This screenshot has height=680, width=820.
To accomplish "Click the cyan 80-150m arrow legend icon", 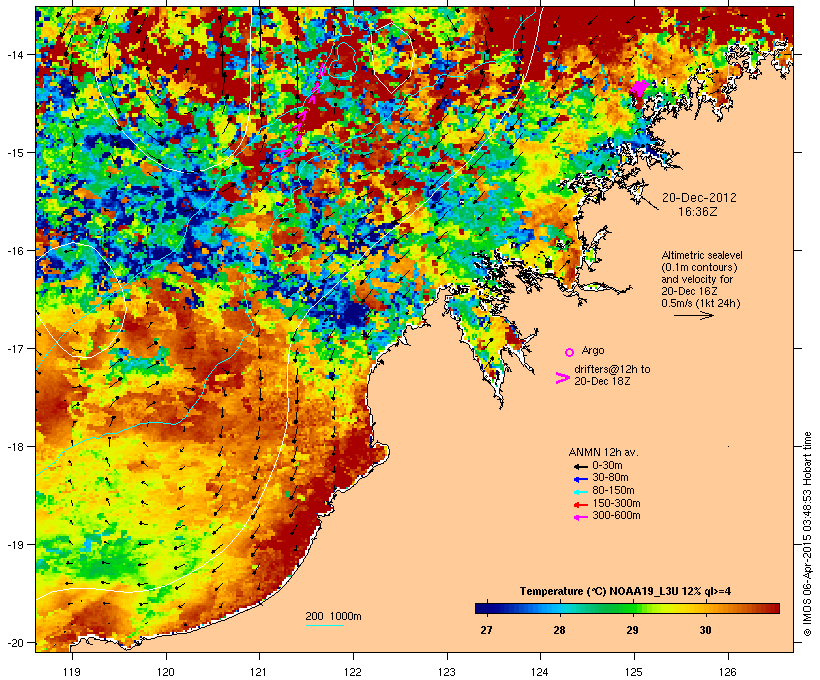I will tap(580, 492).
